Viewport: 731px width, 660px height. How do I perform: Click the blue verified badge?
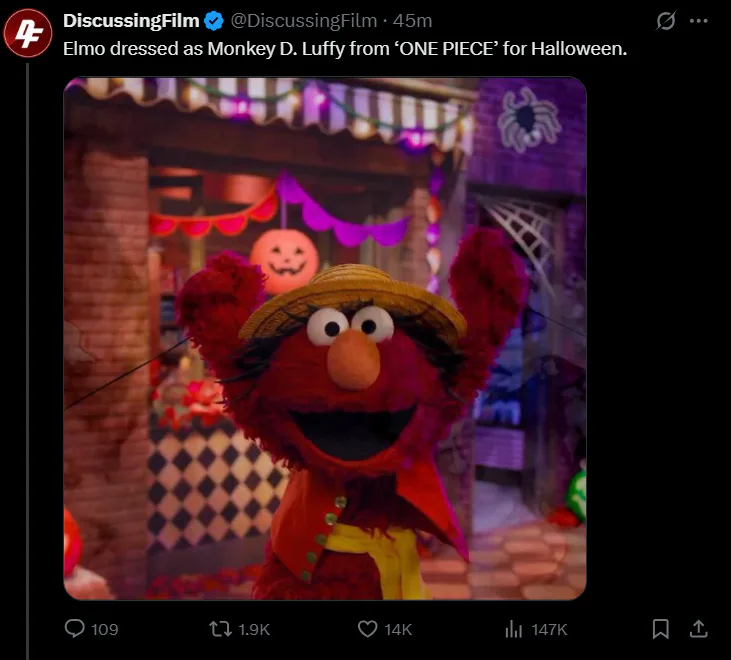pos(214,21)
